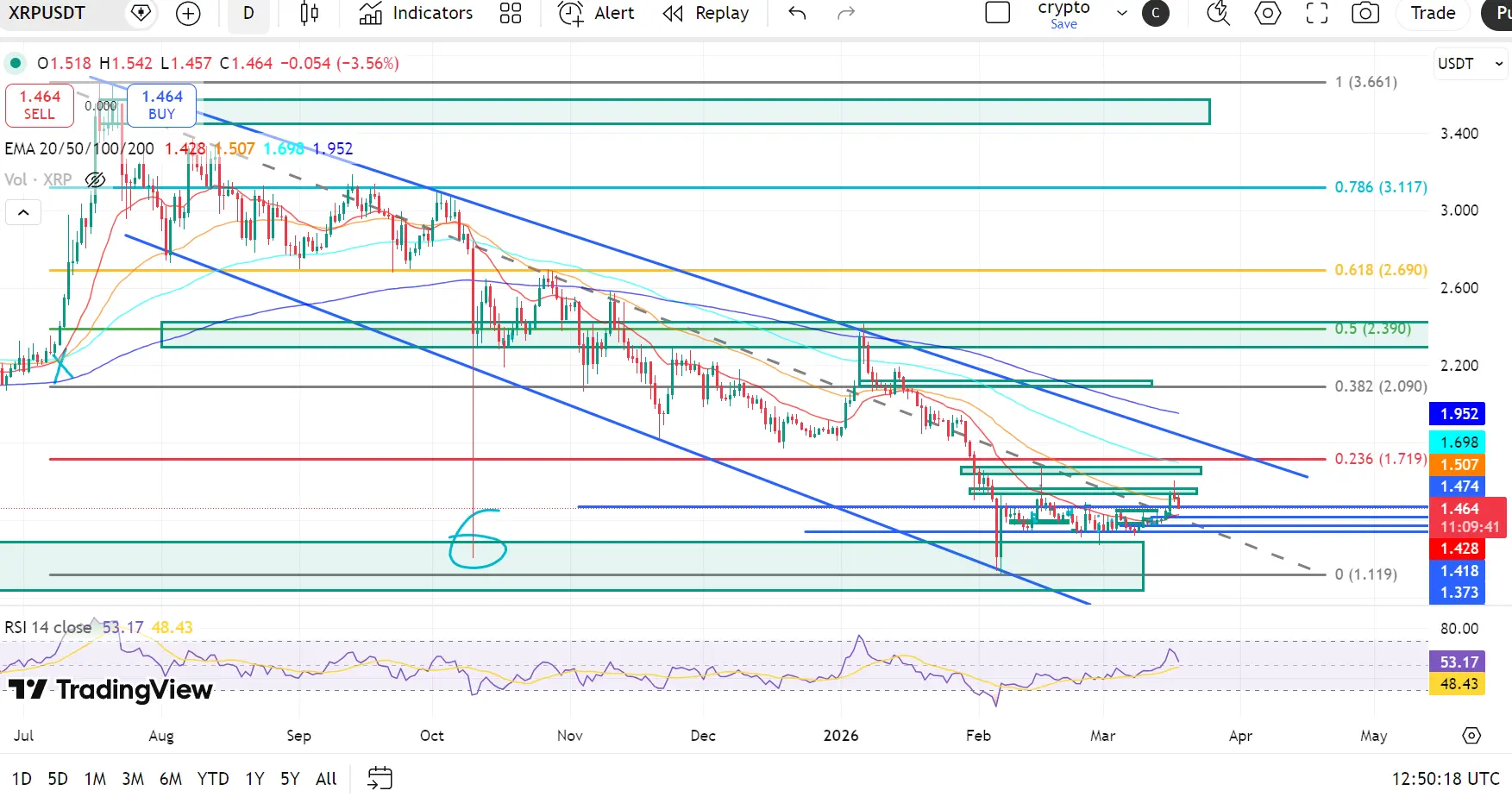Click the diamond icon beside XRPUSDT
Image resolution: width=1512 pixels, height=797 pixels.
[141, 13]
